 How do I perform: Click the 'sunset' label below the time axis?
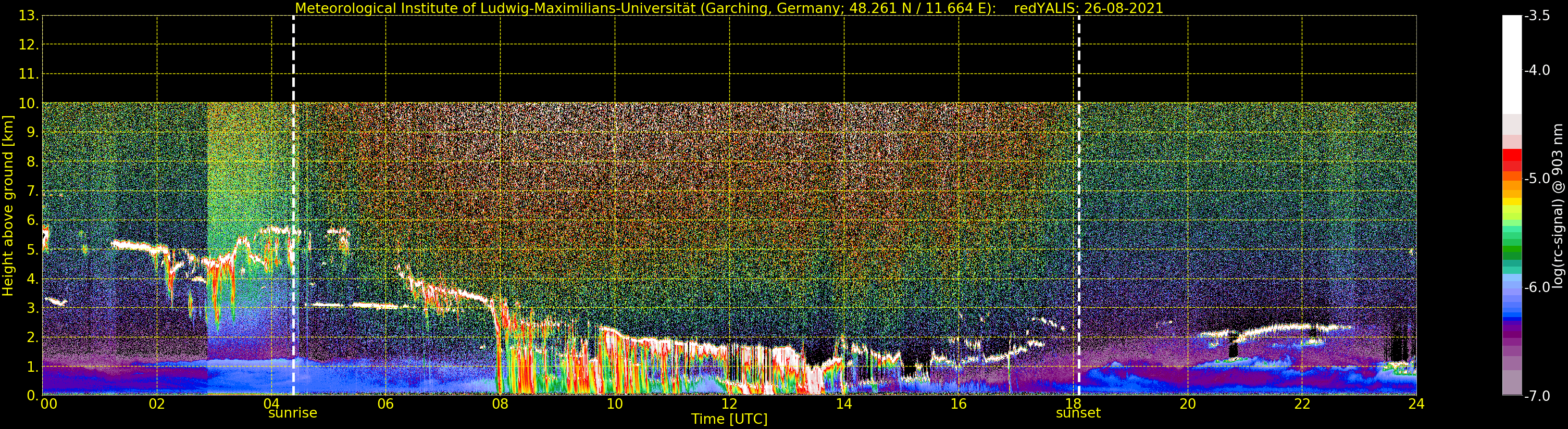coord(1078,413)
